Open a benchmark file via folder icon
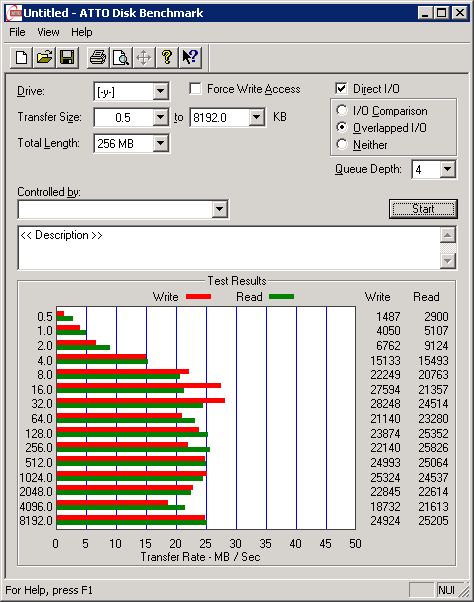Image resolution: width=474 pixels, height=602 pixels. tap(44, 58)
